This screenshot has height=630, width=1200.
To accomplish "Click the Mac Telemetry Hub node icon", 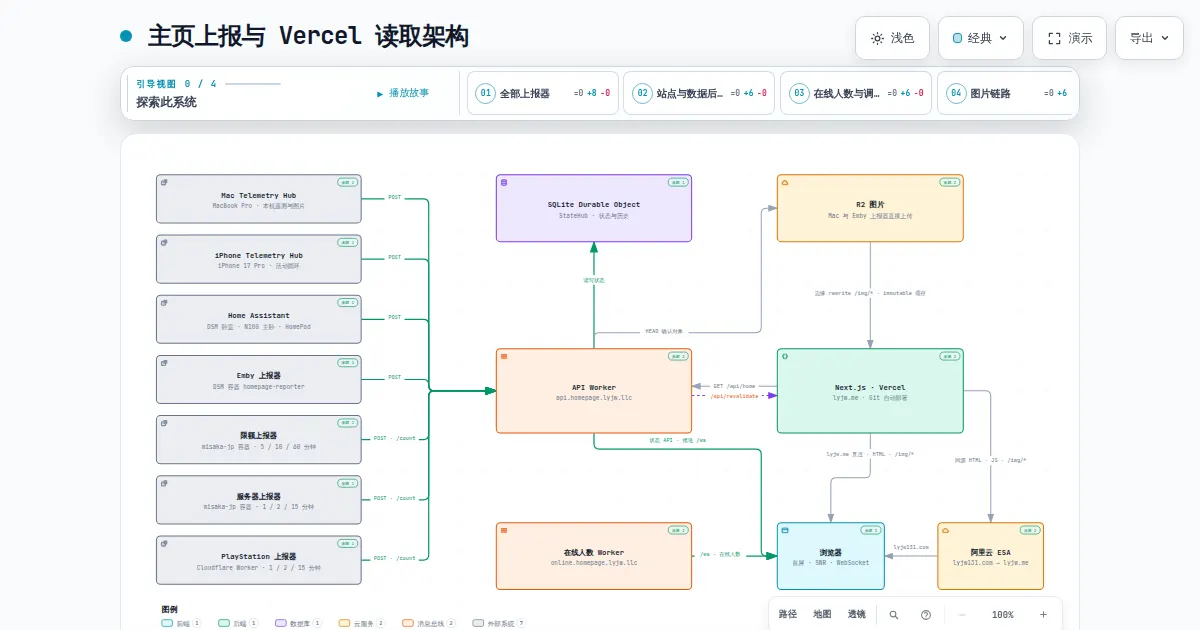I will click(x=164, y=182).
